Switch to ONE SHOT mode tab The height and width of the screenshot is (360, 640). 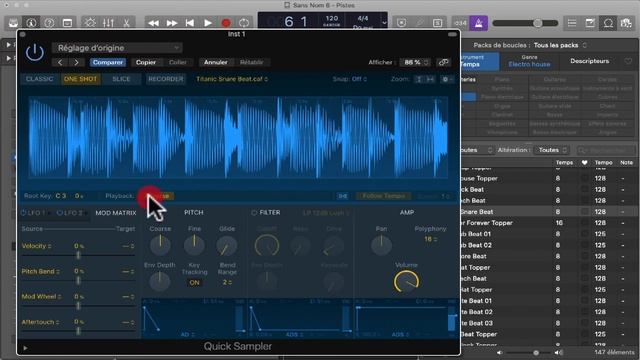pos(80,79)
